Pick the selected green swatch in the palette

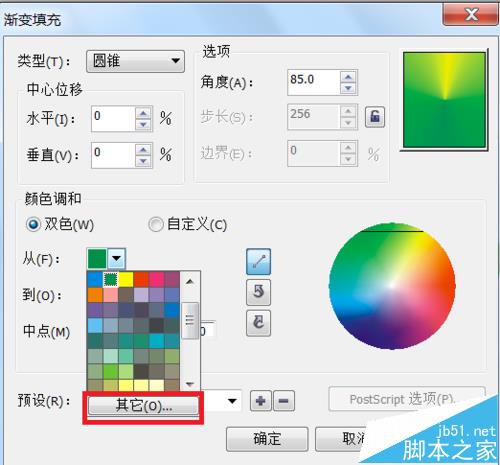click(x=110, y=279)
